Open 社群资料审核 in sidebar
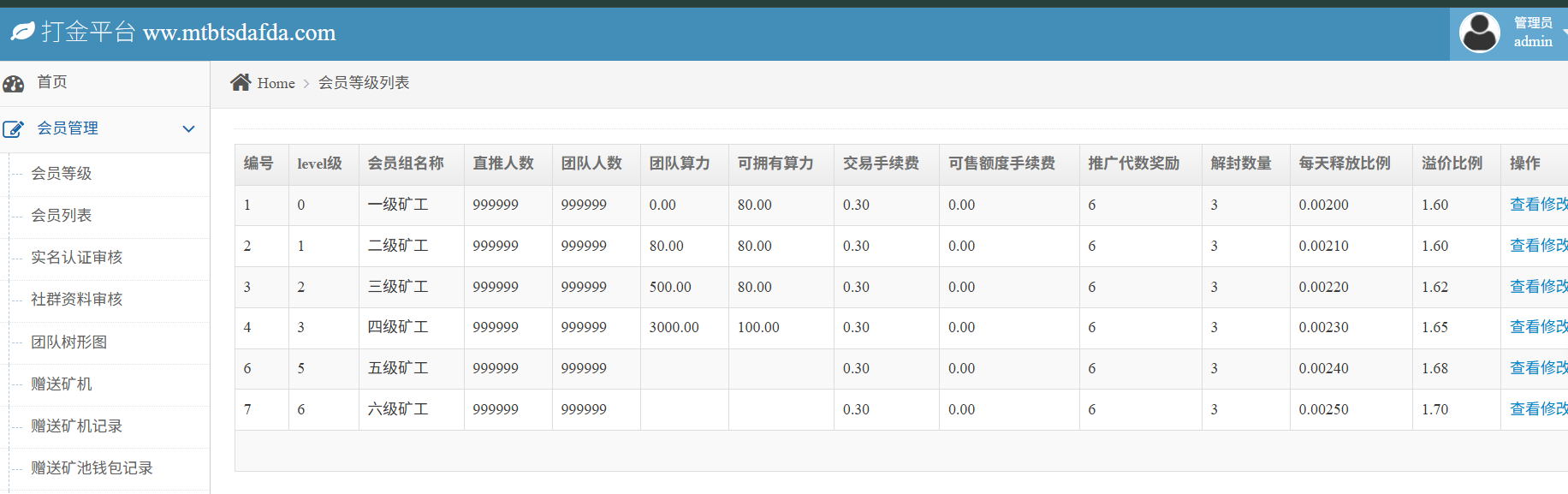The height and width of the screenshot is (494, 1568). pyautogui.click(x=77, y=300)
